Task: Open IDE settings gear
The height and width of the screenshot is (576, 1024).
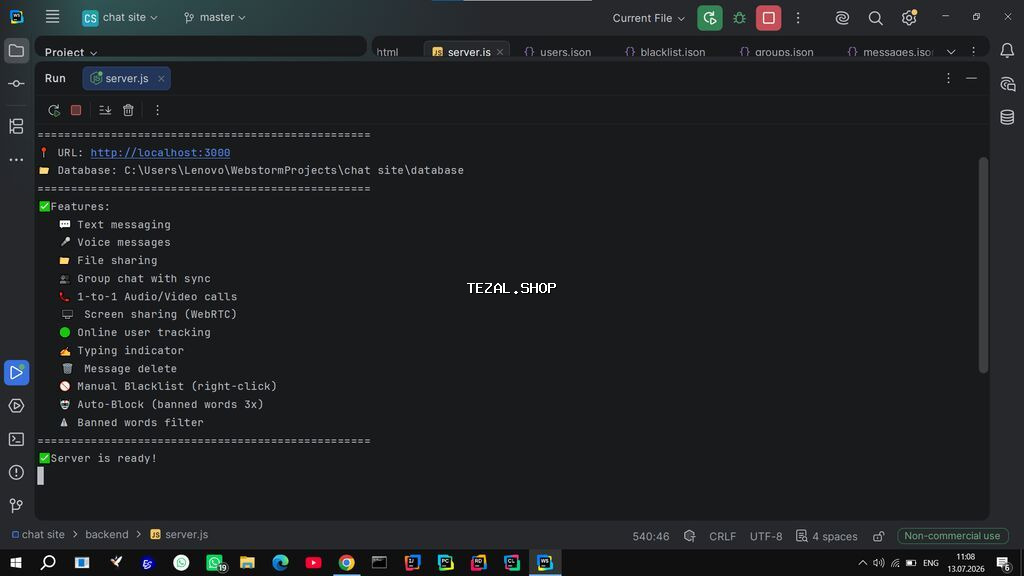Action: [908, 18]
